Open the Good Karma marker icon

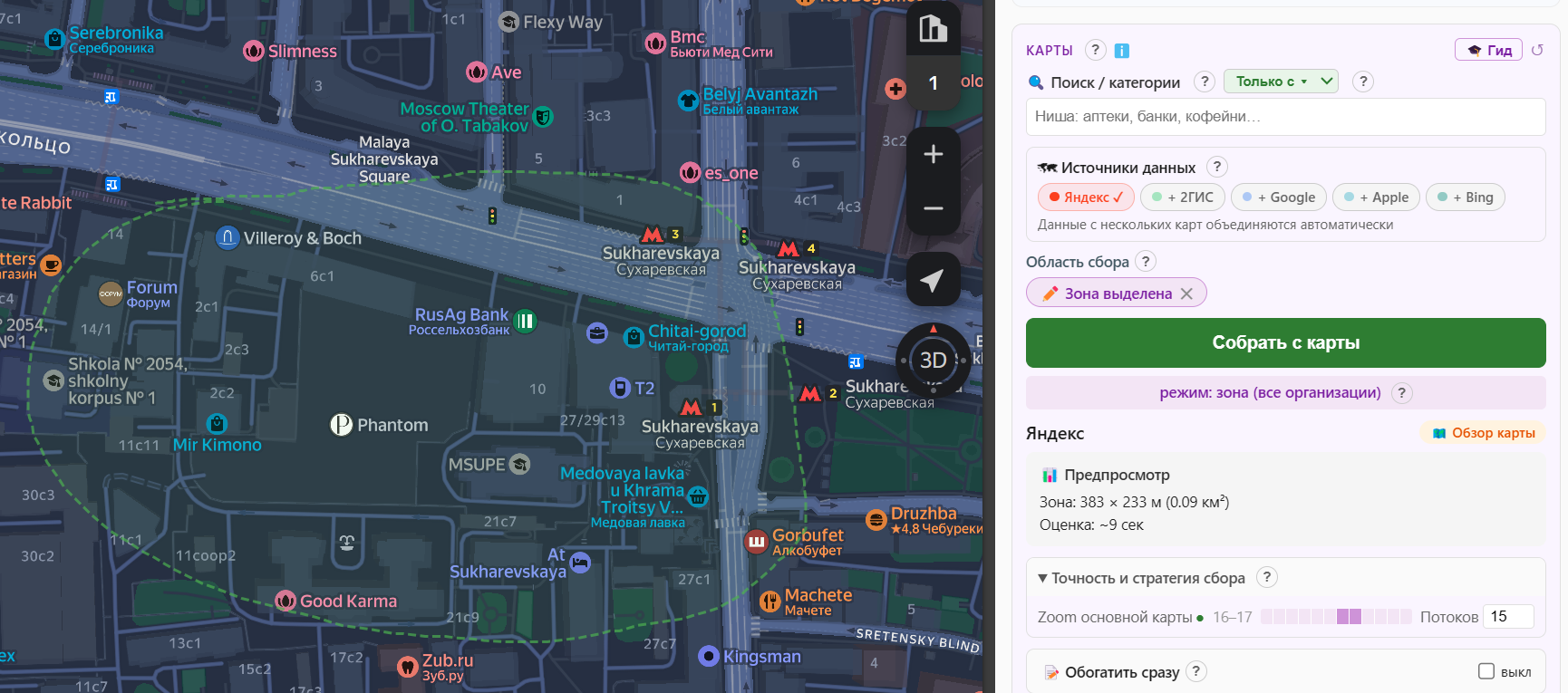click(x=286, y=601)
